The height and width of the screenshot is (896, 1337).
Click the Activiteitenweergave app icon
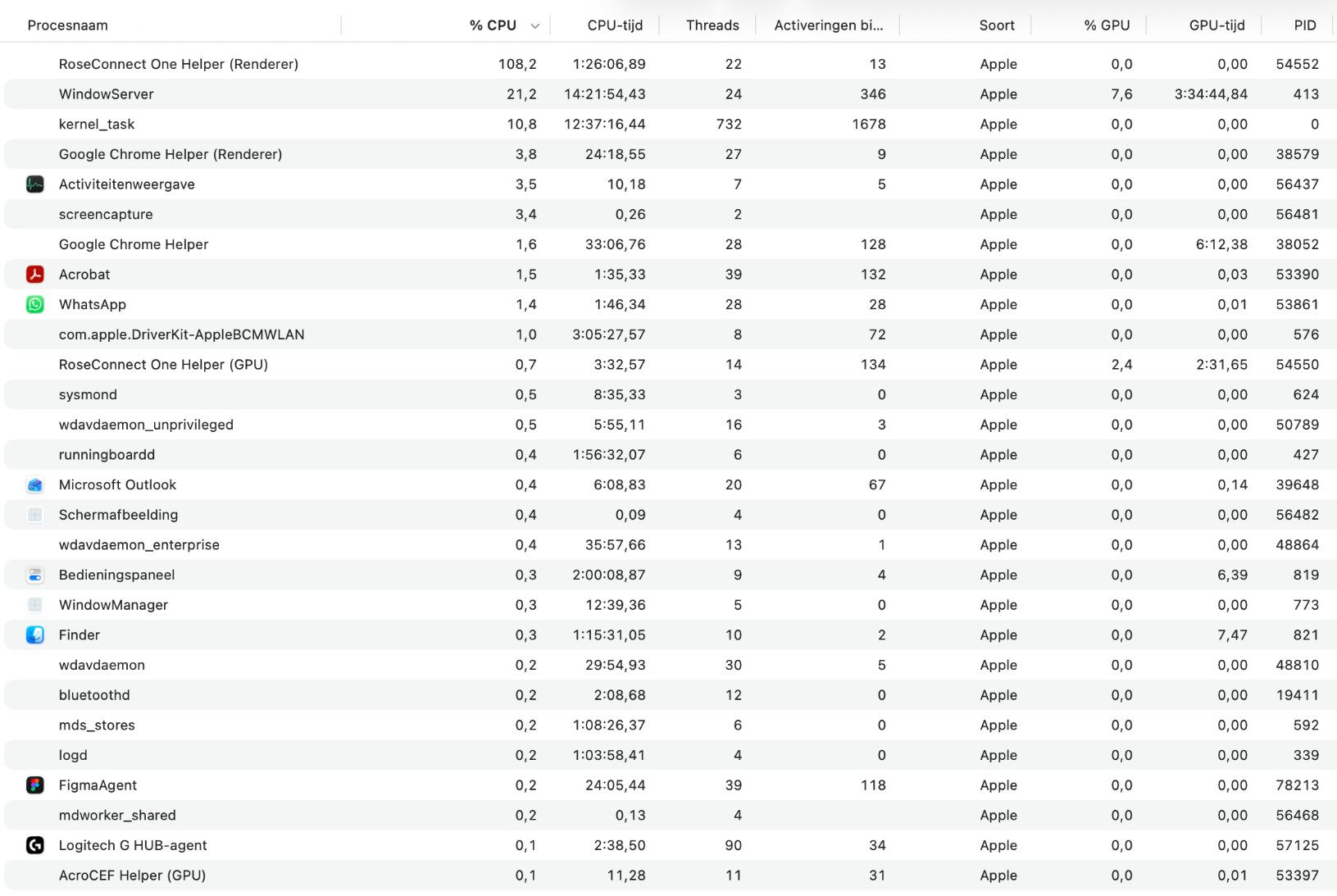(x=34, y=184)
